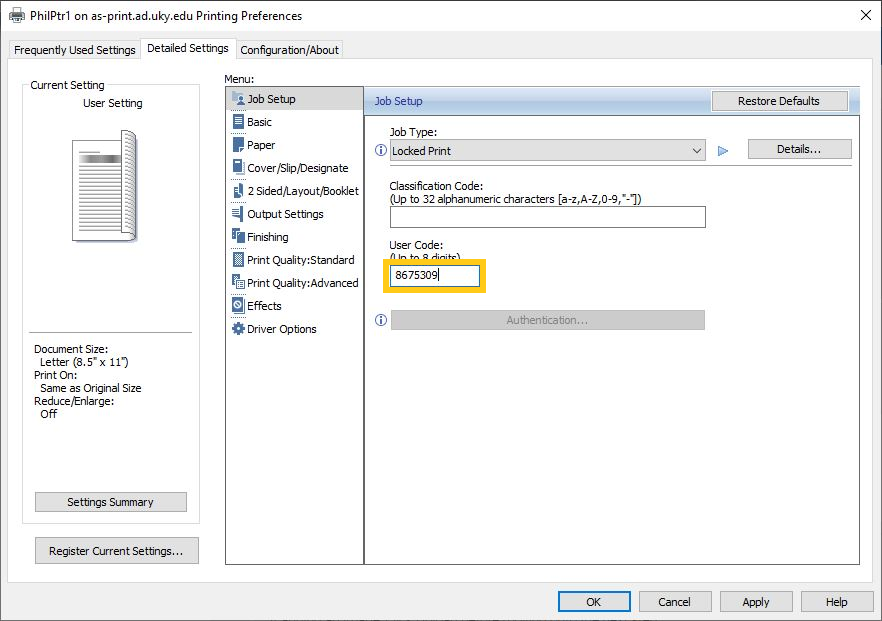This screenshot has height=621, width=882.
Task: Click the info icon beside Authentication
Action: pyautogui.click(x=381, y=320)
